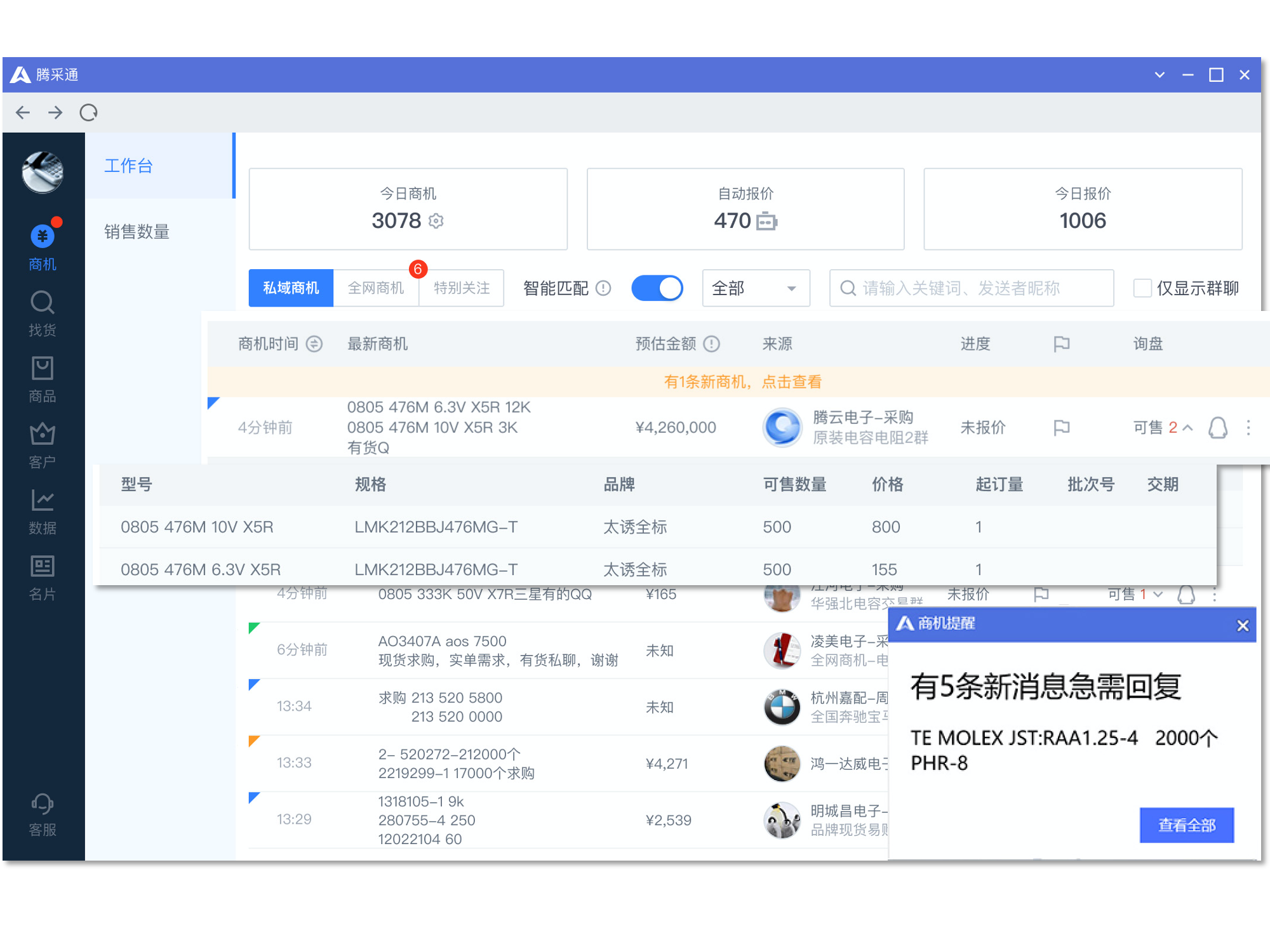Open the 数据 chart icon in sidebar

(x=42, y=501)
